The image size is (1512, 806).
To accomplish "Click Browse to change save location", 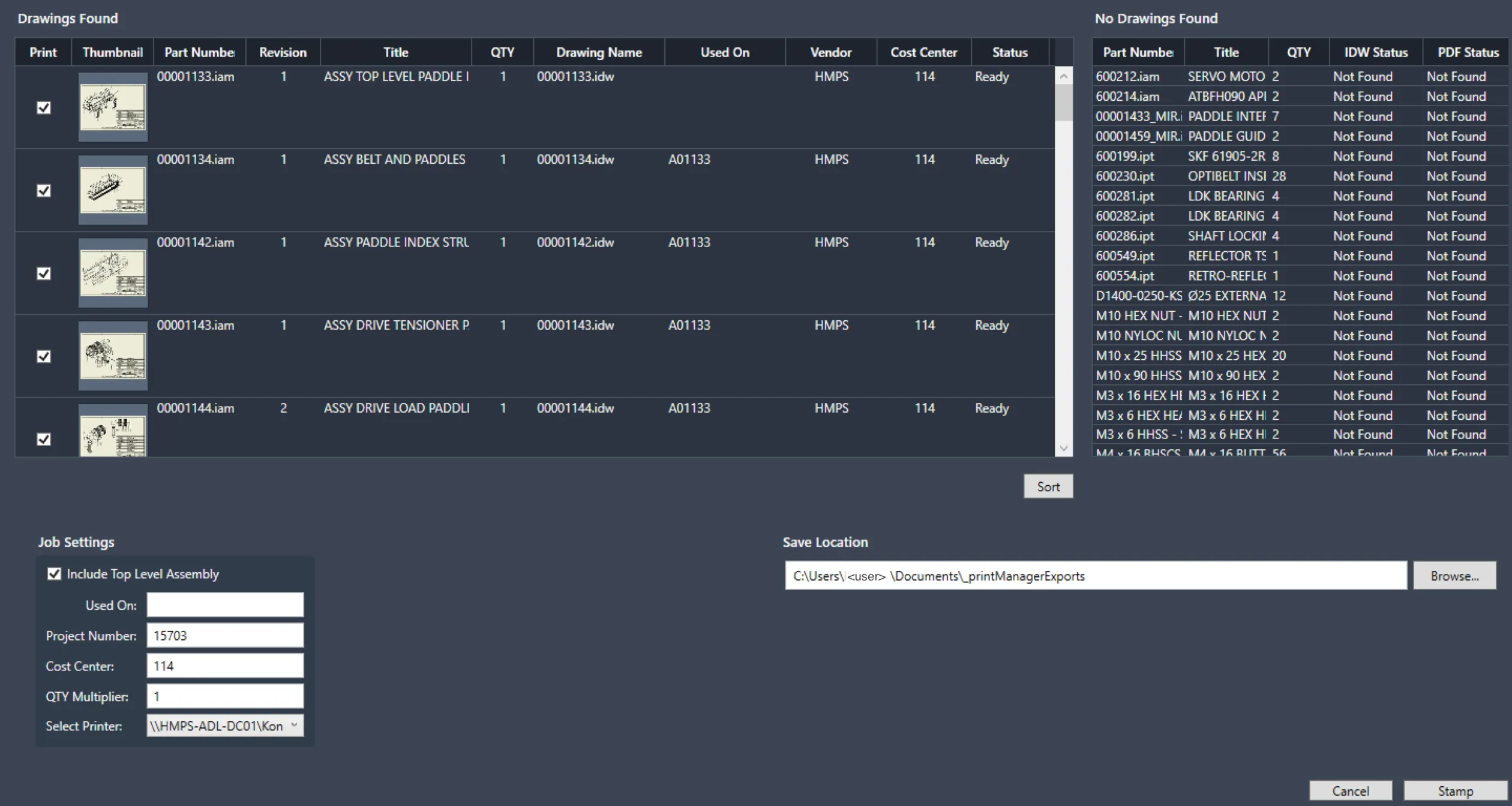I will pos(1454,575).
